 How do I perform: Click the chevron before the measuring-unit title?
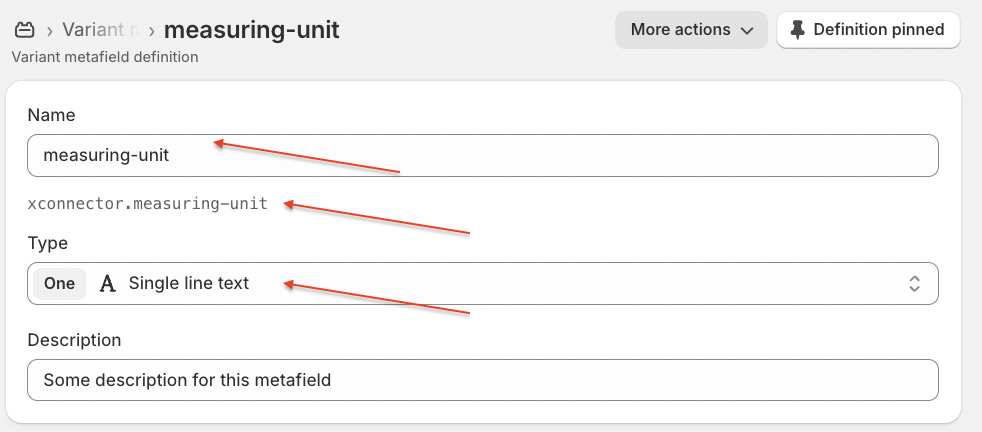[x=152, y=30]
